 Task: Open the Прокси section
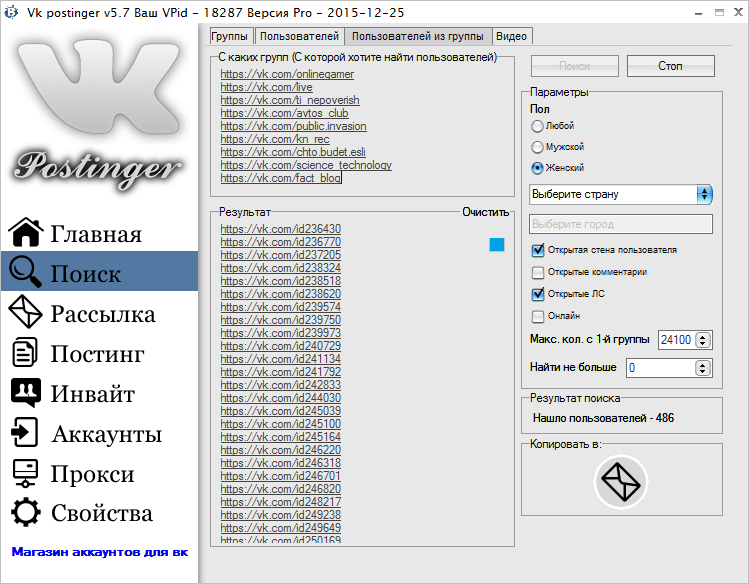click(x=93, y=474)
